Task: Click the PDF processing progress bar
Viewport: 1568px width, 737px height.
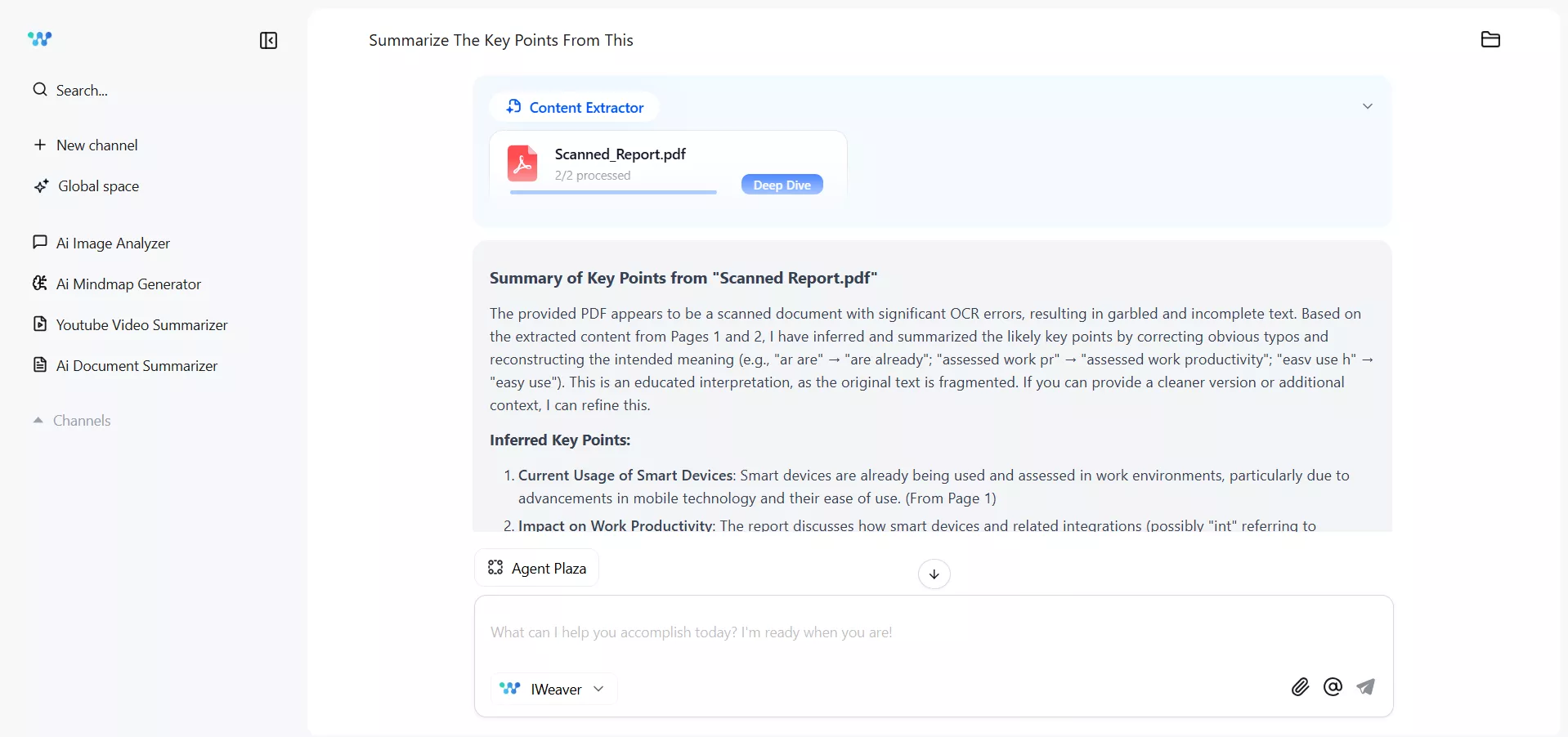Action: coord(613,191)
